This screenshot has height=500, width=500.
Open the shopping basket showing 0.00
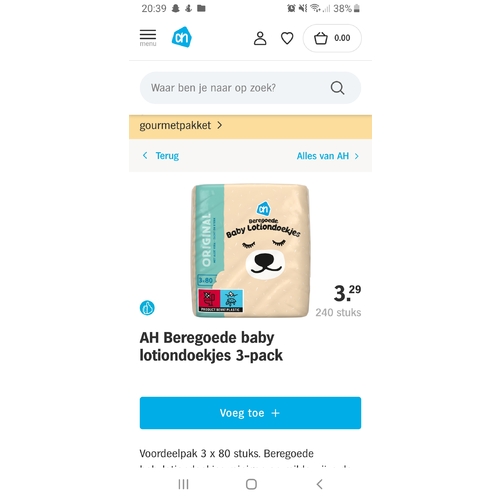(332, 38)
